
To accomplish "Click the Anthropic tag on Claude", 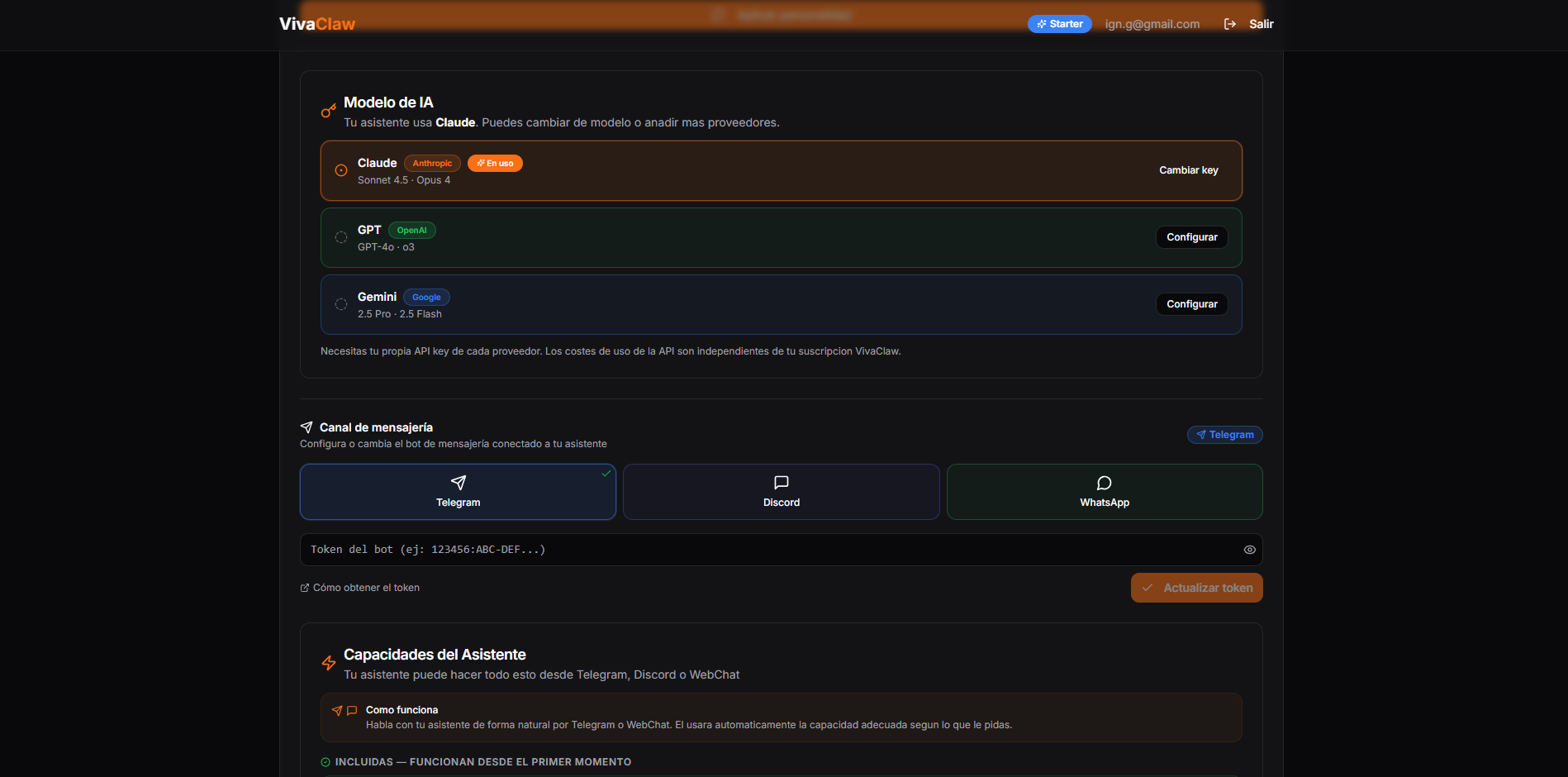I will (432, 164).
